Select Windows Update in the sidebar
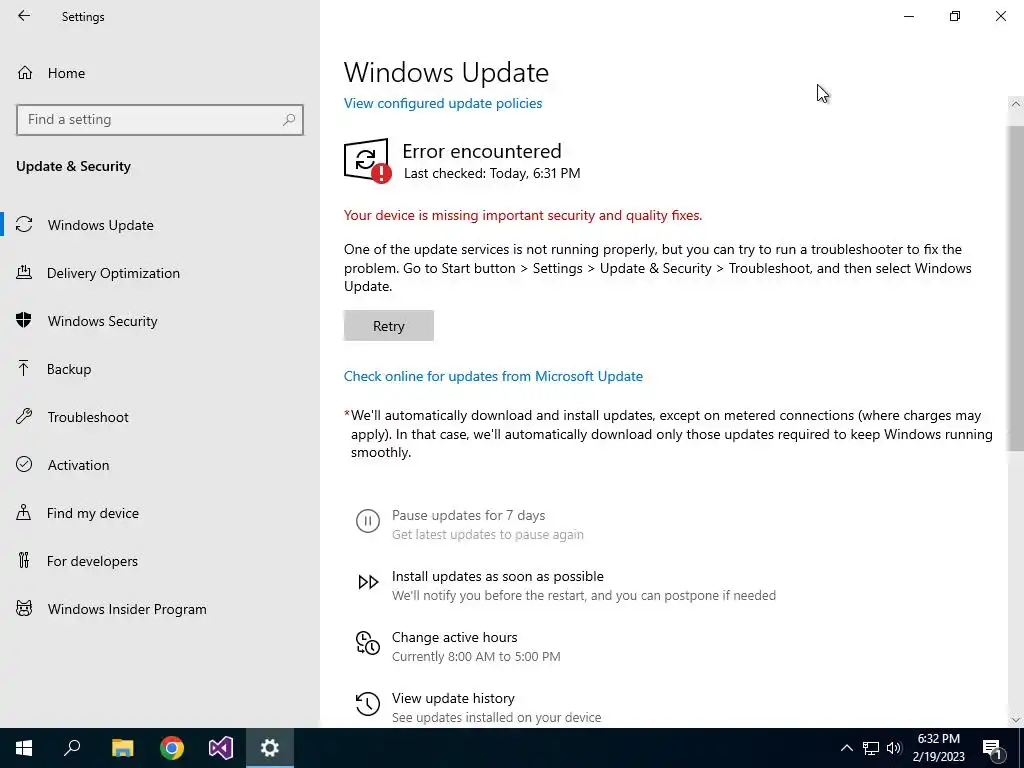Screen dimensions: 1024x768 pyautogui.click(x=160, y=225)
